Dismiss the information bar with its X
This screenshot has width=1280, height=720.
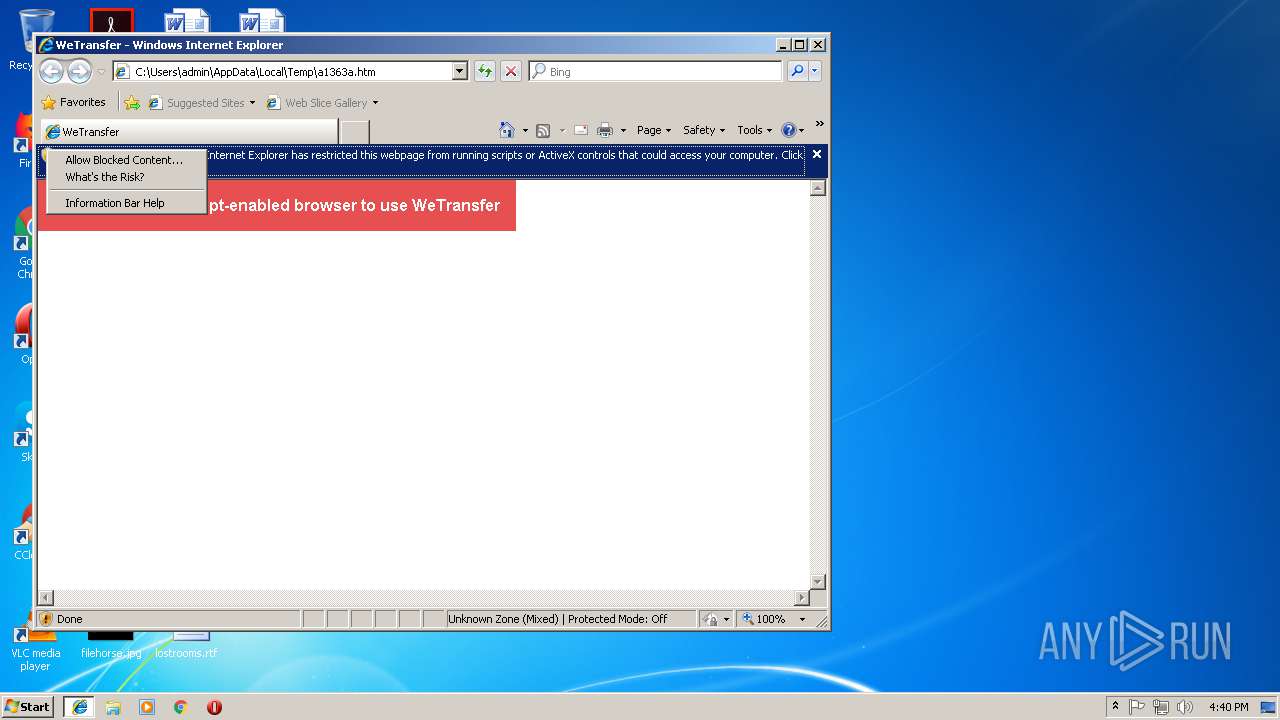(x=817, y=154)
